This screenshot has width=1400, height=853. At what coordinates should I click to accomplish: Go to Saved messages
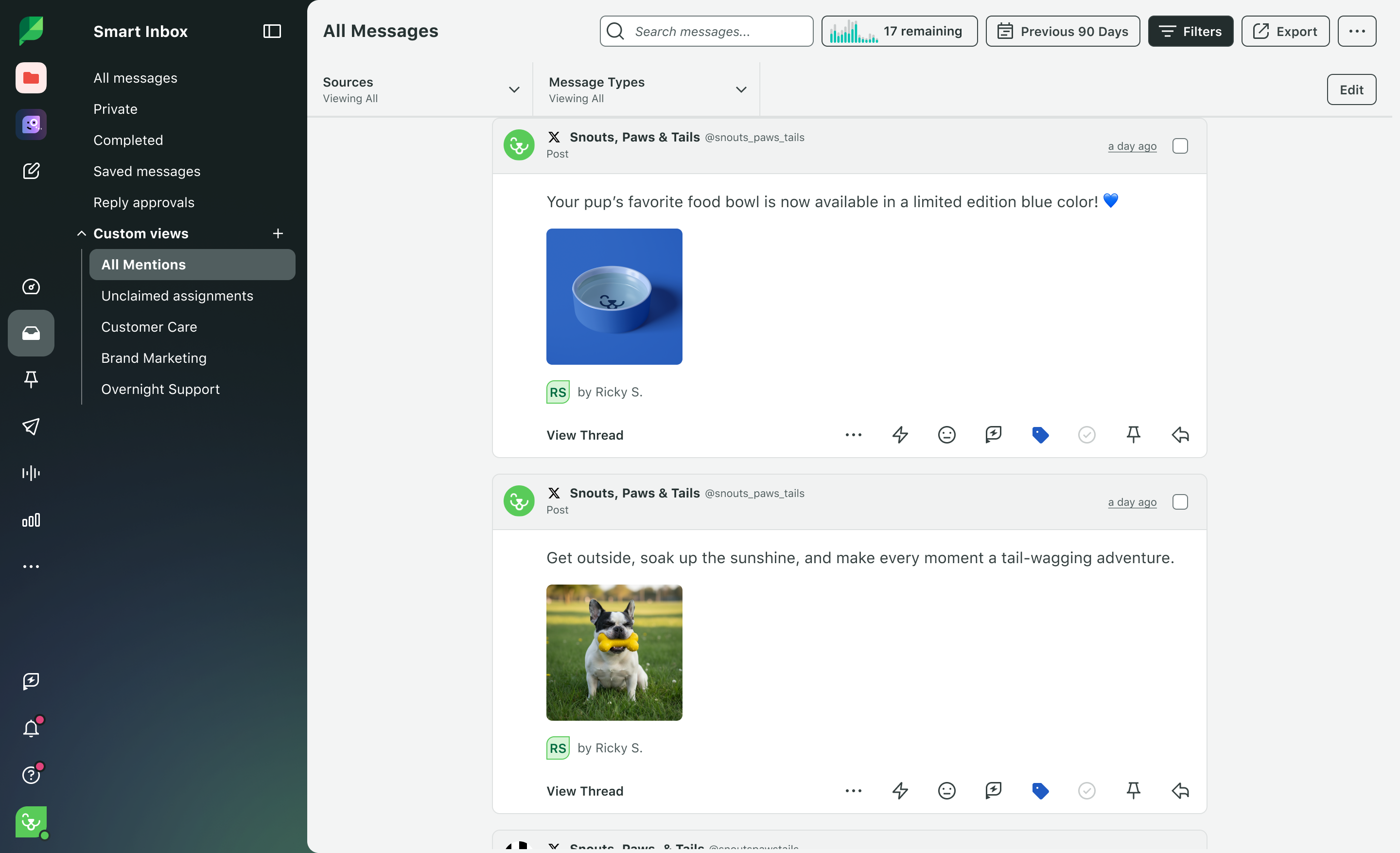click(x=147, y=171)
